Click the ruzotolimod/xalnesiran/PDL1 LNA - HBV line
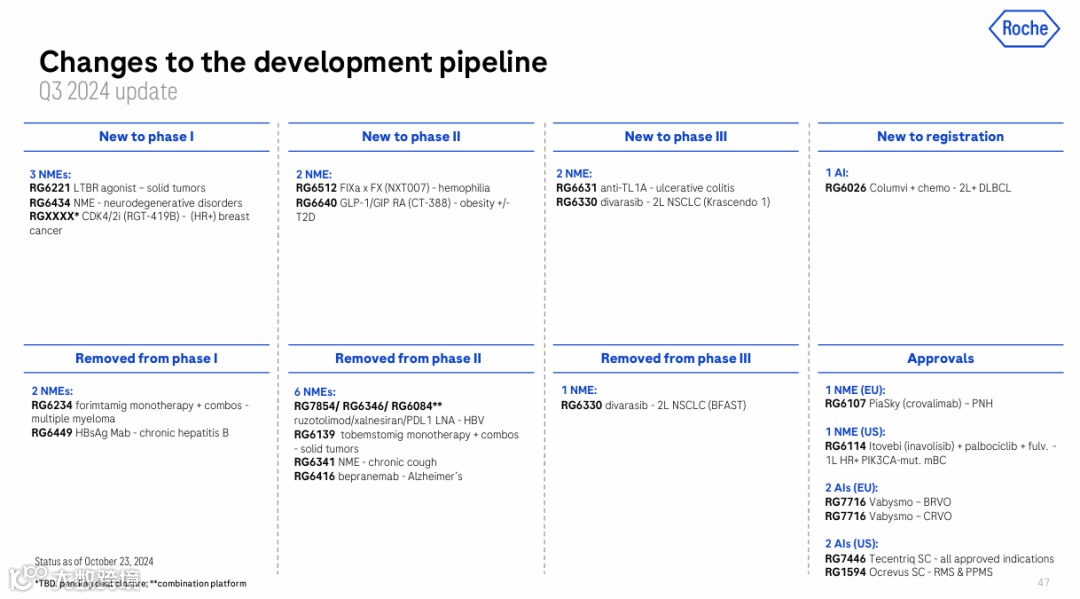Image resolution: width=1080 pixels, height=599 pixels. (389, 420)
